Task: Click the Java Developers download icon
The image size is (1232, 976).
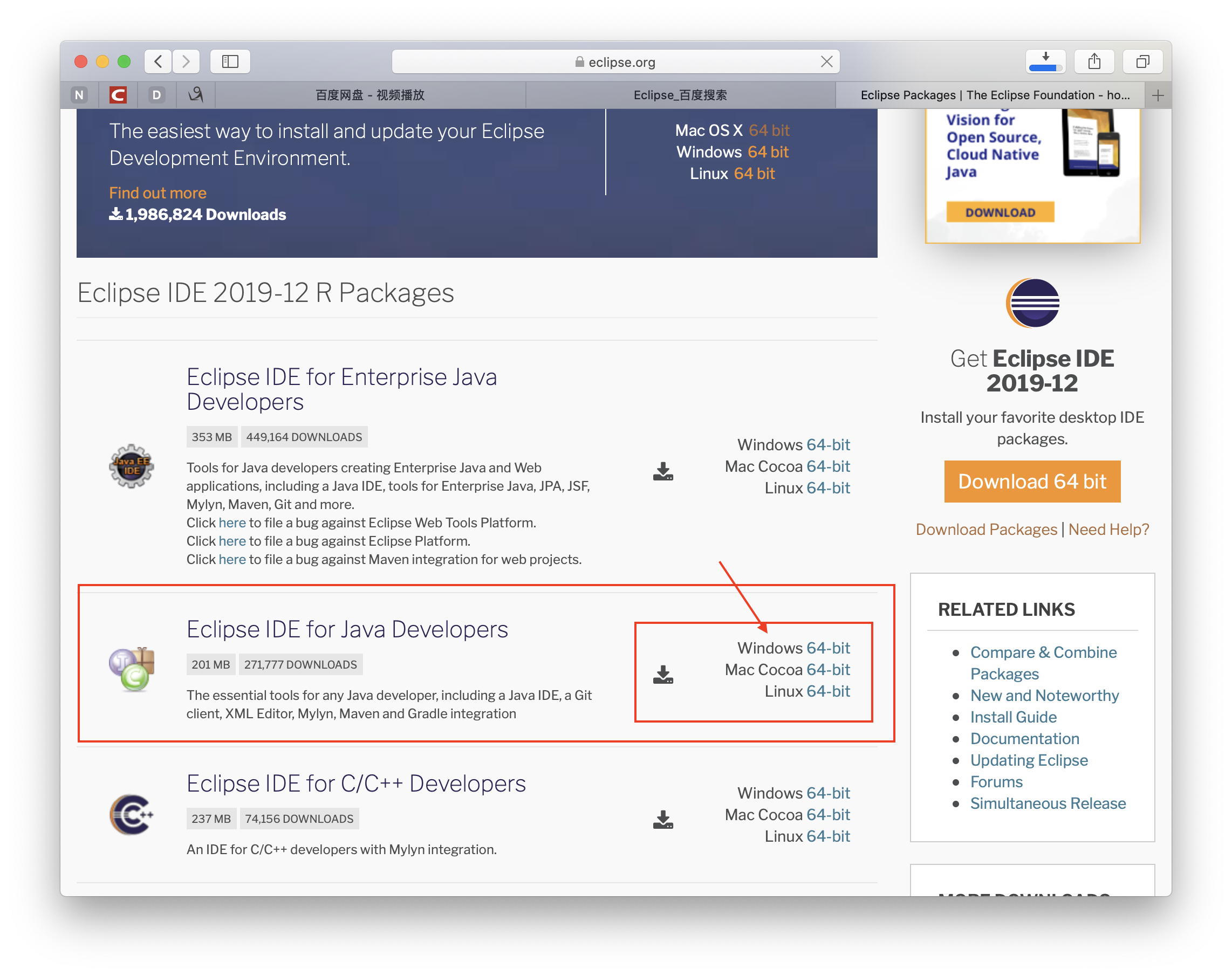Action: pyautogui.click(x=663, y=675)
